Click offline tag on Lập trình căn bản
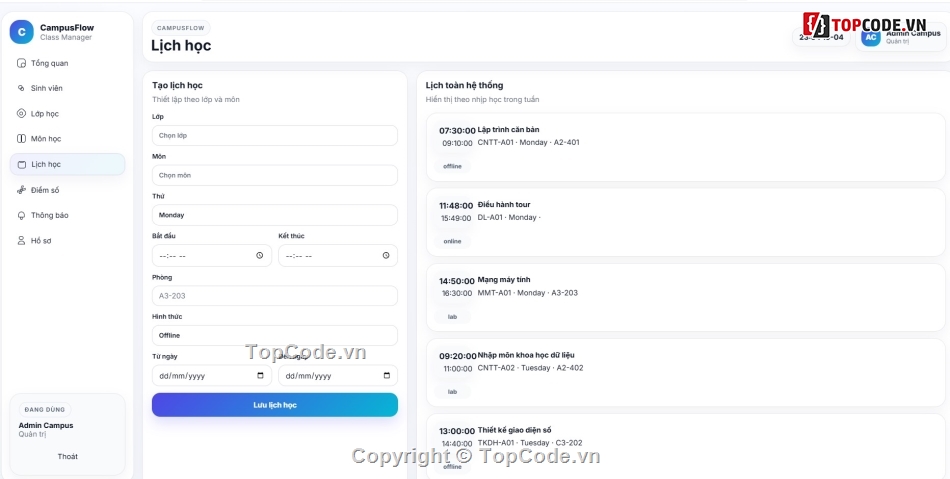This screenshot has width=950, height=479. tap(452, 166)
